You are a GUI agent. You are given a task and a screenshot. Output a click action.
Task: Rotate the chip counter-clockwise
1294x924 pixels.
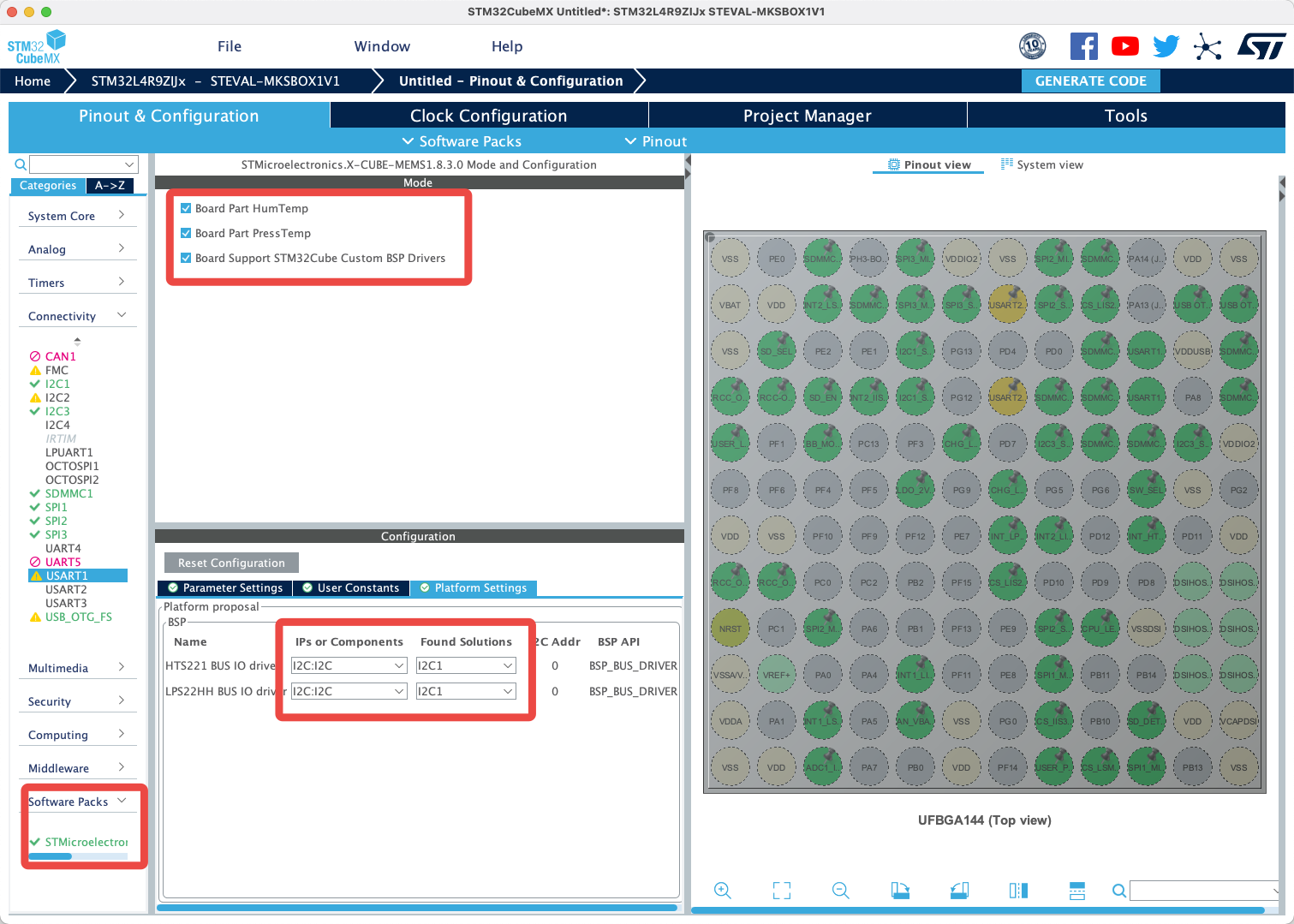[959, 891]
